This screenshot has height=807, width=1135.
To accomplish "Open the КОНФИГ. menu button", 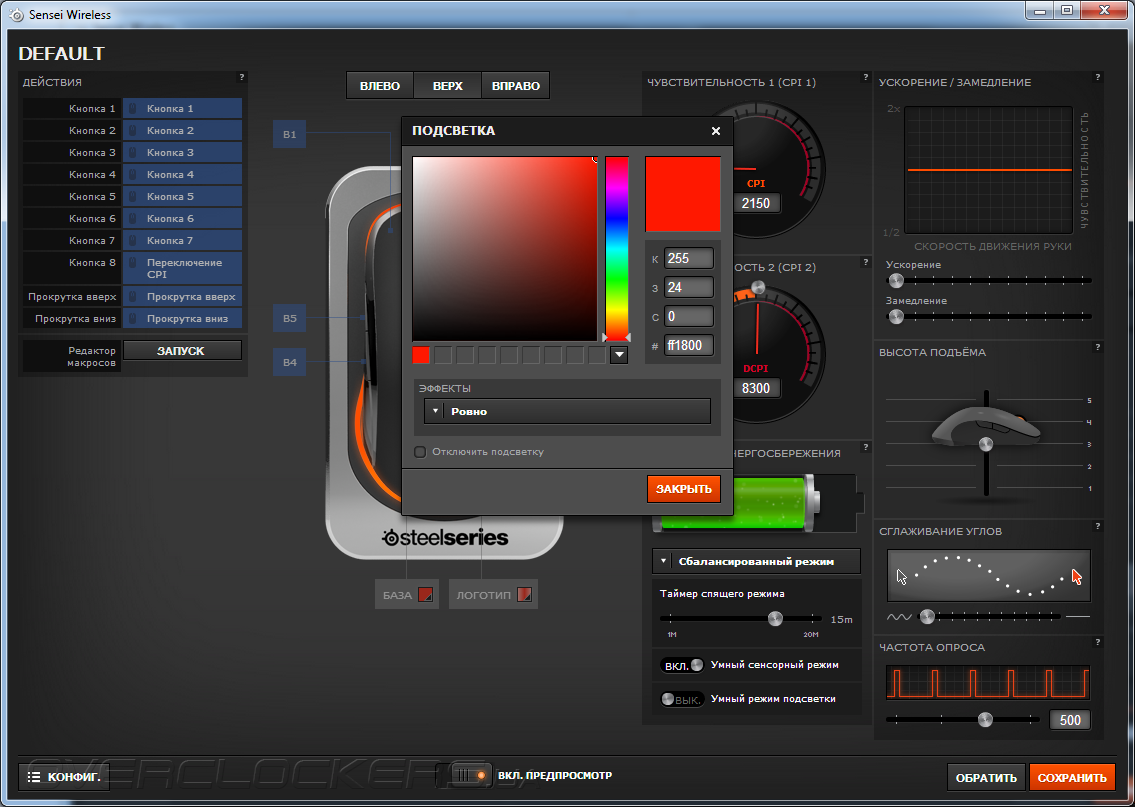I will pos(64,777).
